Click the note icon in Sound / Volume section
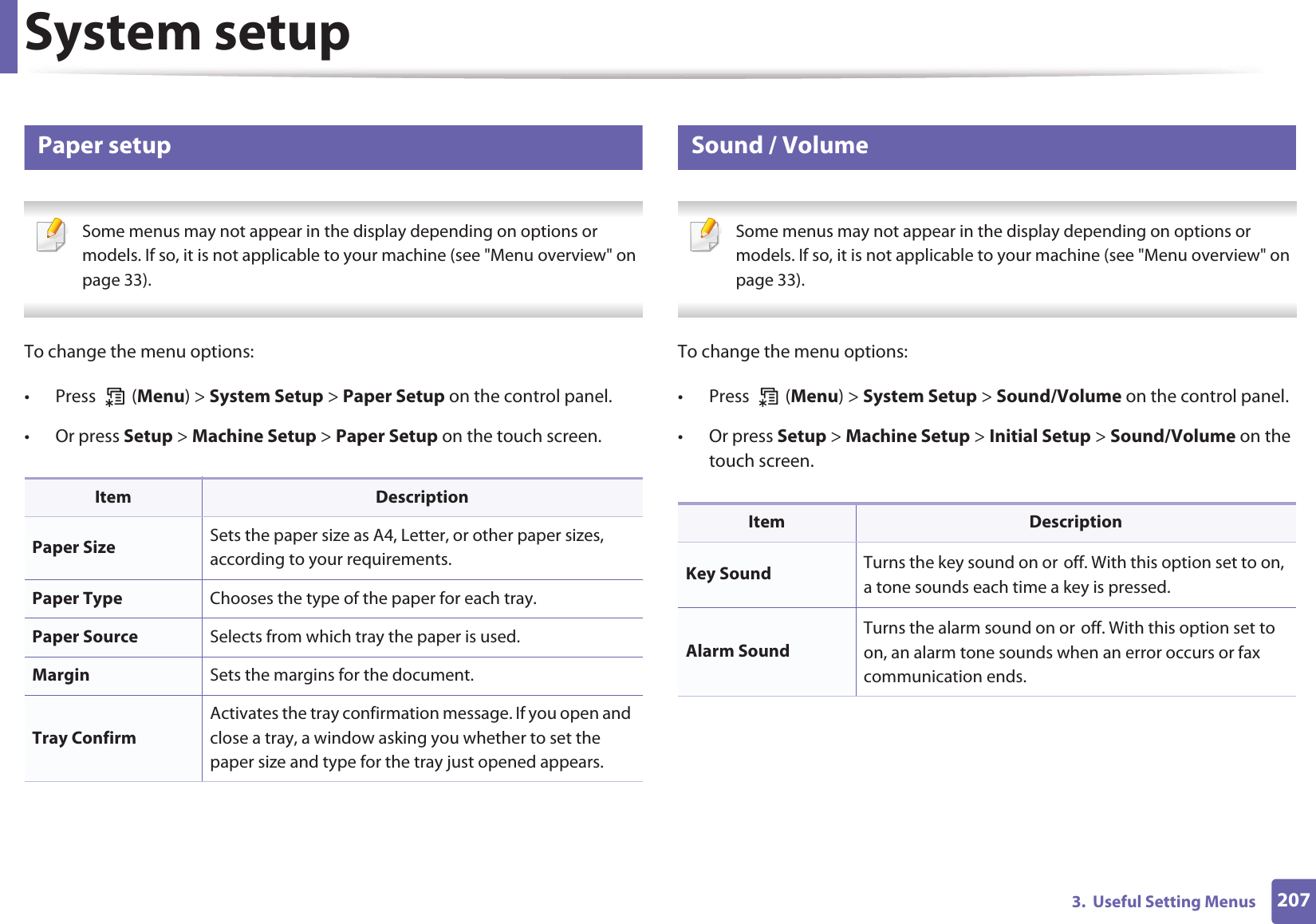Viewport: 1316px width, 924px height. coord(706,235)
